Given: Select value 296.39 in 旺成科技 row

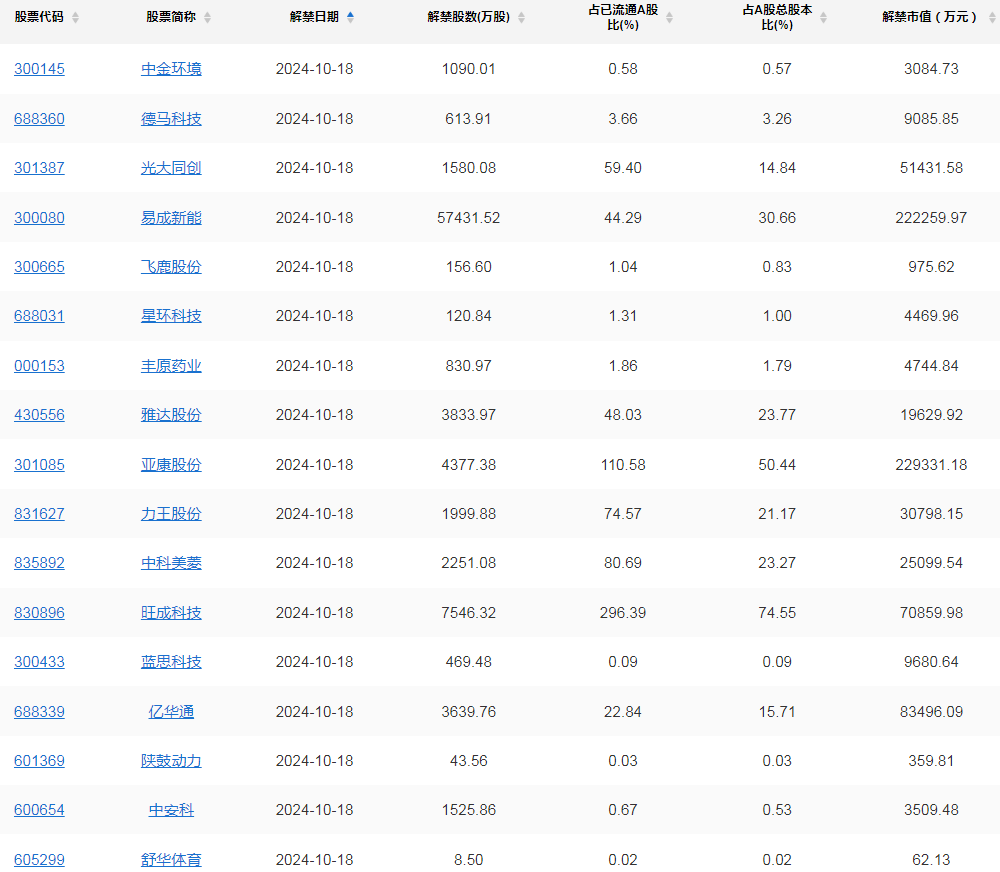Looking at the screenshot, I should (x=623, y=612).
